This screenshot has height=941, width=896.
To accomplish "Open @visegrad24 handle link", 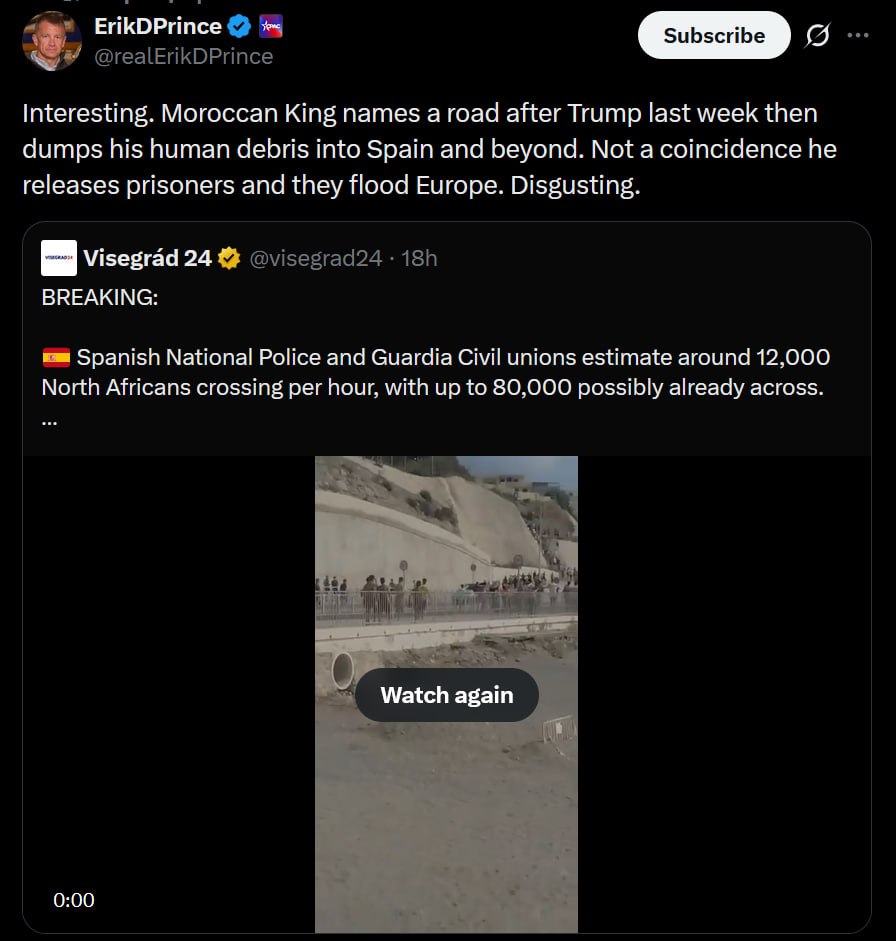I will pos(316,259).
